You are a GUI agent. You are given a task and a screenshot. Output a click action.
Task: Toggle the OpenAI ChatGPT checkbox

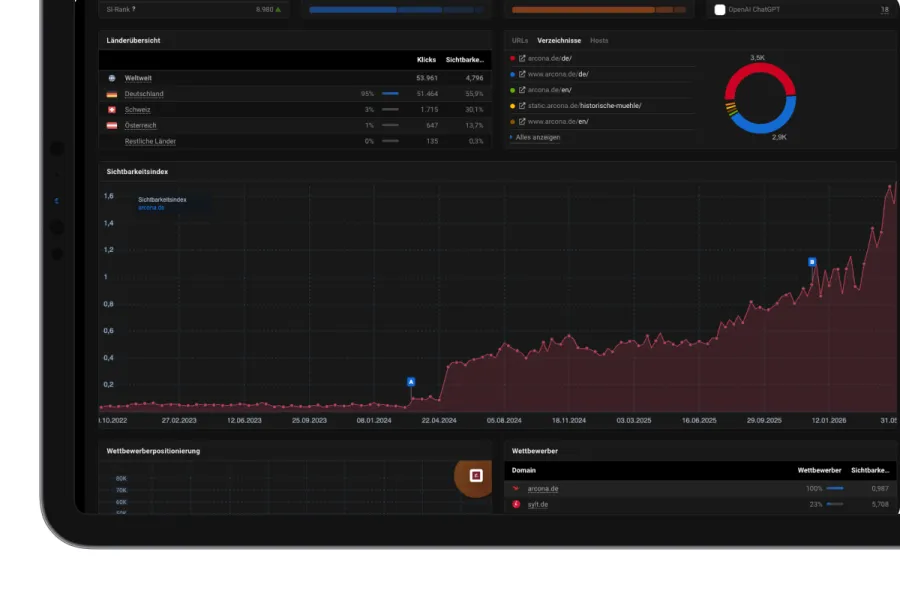coord(720,10)
